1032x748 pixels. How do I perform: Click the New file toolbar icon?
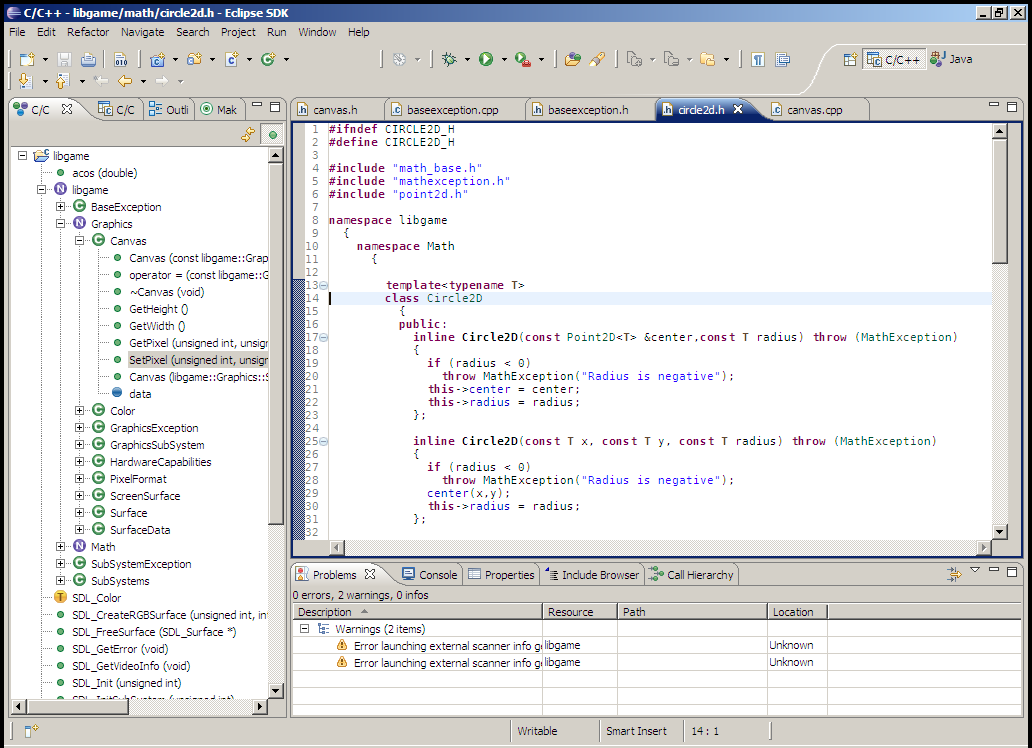27,59
